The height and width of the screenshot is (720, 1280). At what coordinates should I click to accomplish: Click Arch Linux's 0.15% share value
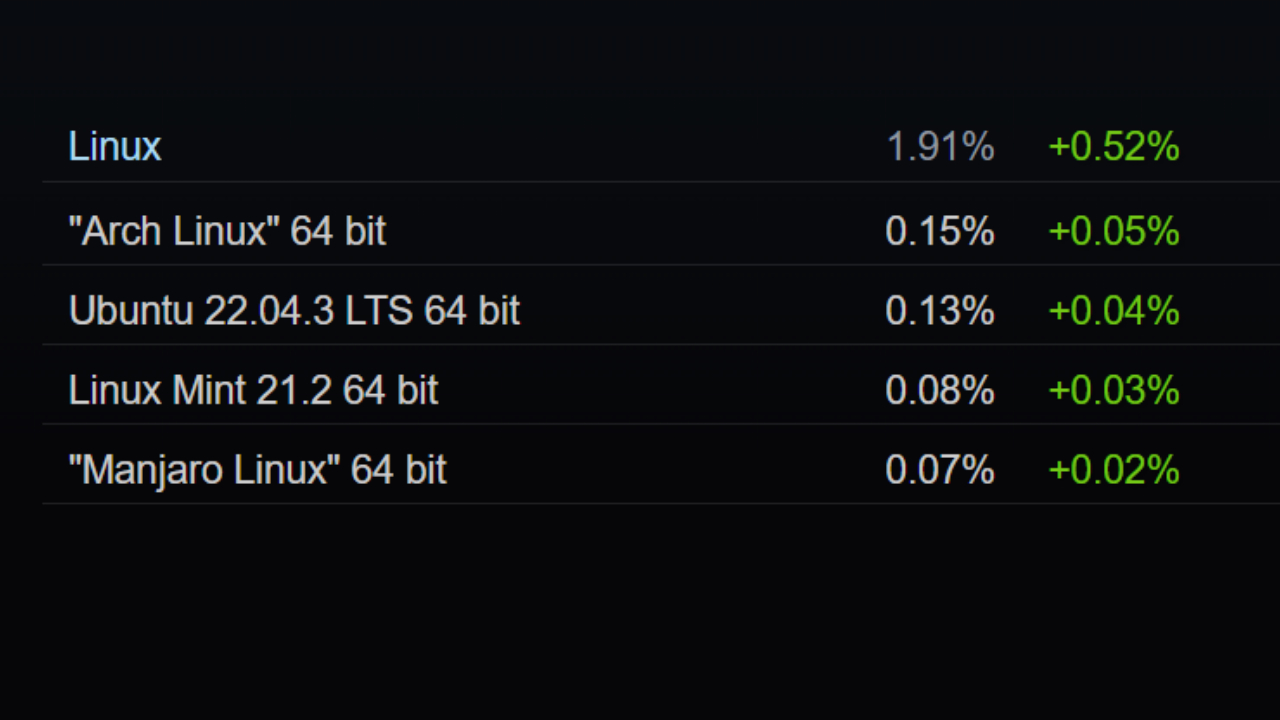click(x=940, y=231)
